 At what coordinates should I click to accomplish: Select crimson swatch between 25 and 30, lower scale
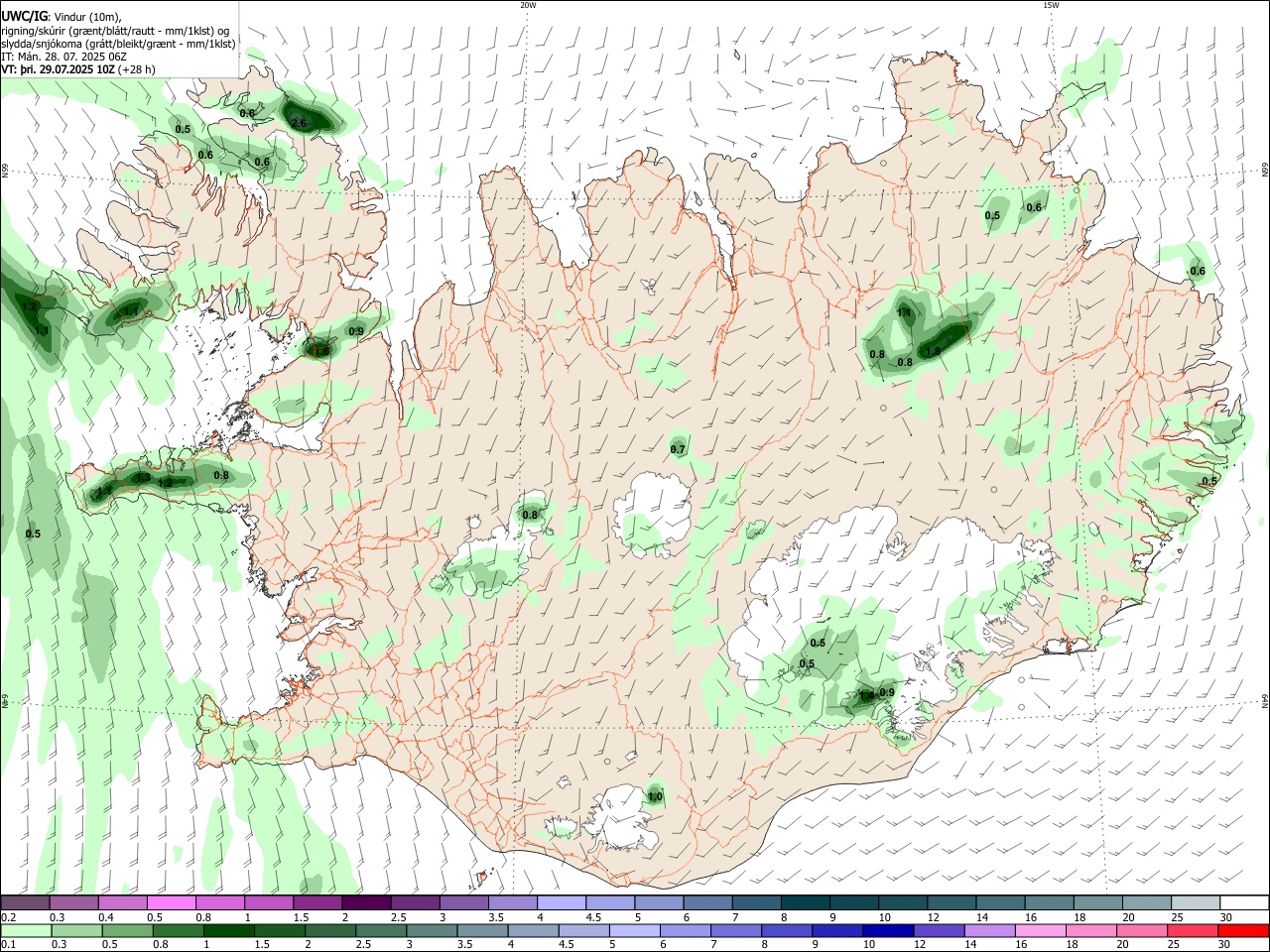(1193, 930)
